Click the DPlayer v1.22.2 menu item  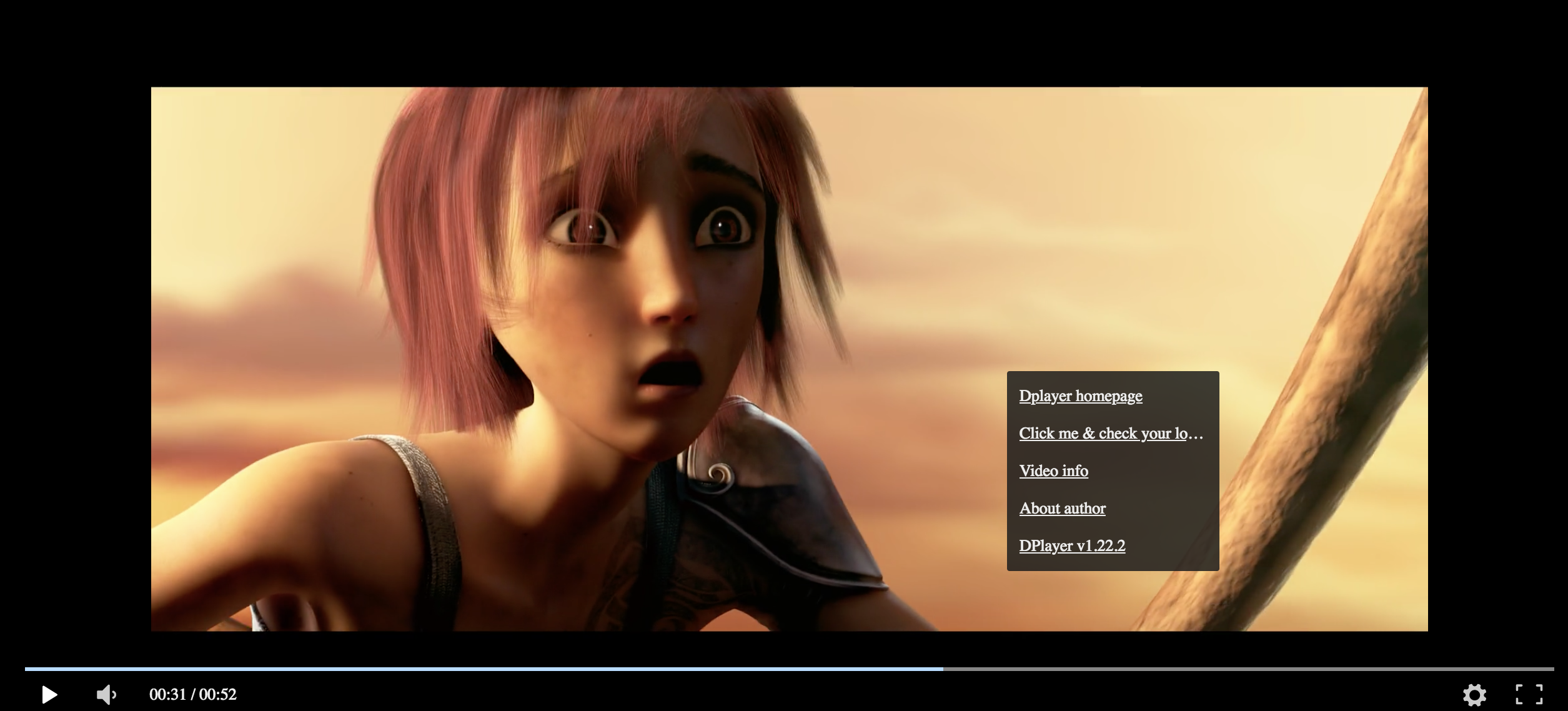[x=1072, y=546]
